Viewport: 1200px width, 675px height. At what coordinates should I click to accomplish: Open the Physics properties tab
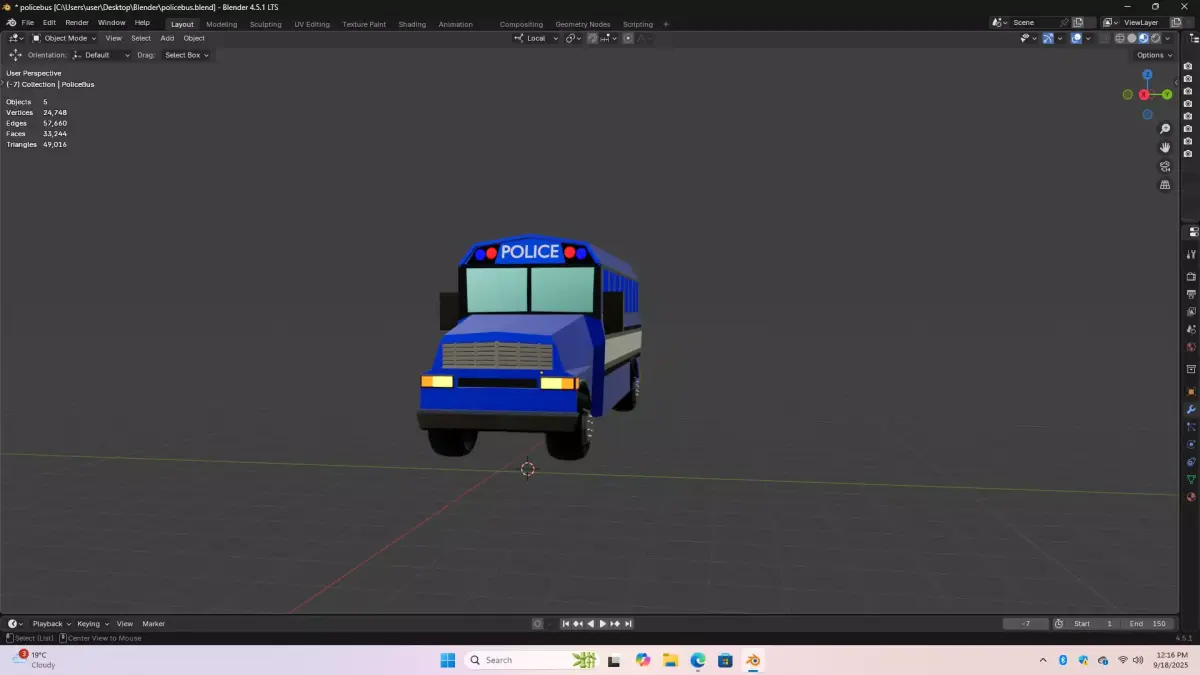(x=1191, y=444)
